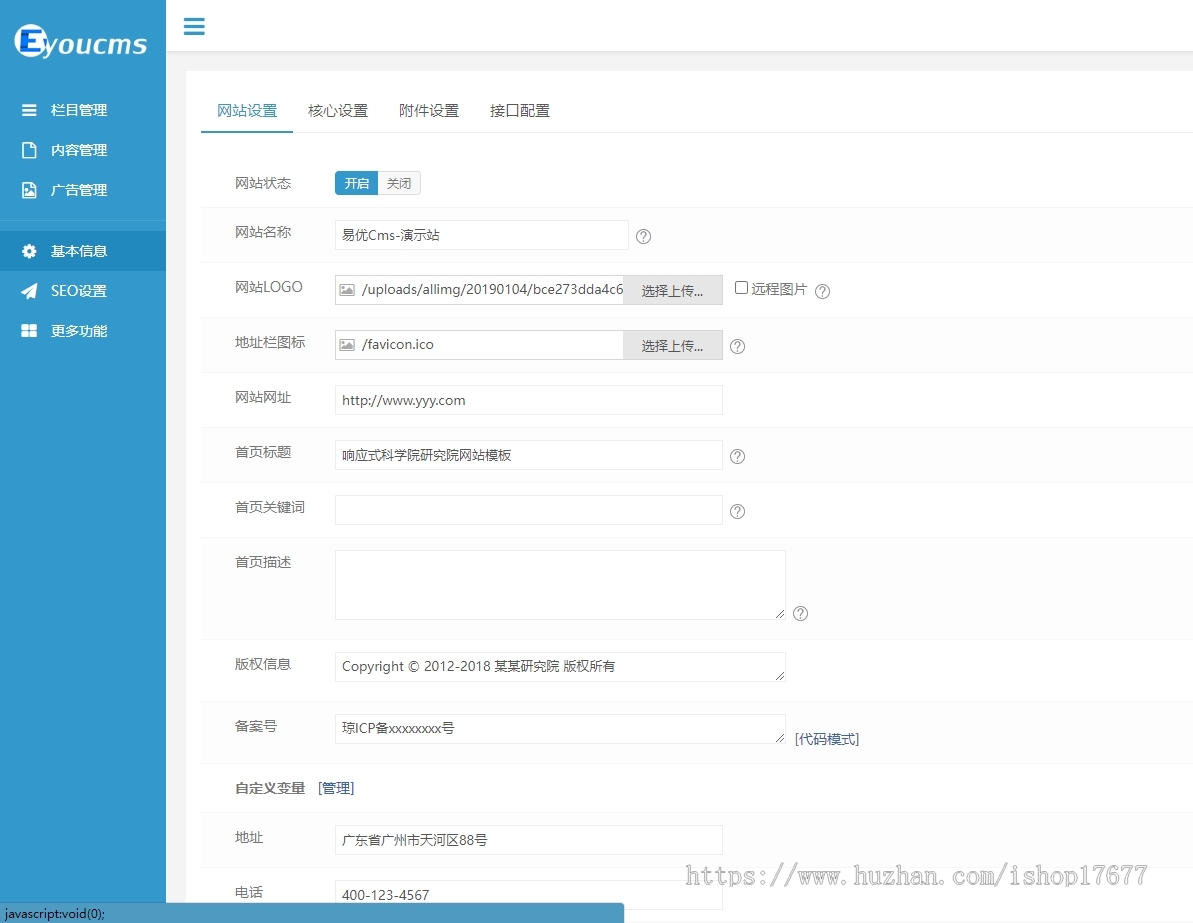
Task: Focus the 版权信息 textarea
Action: click(x=560, y=667)
